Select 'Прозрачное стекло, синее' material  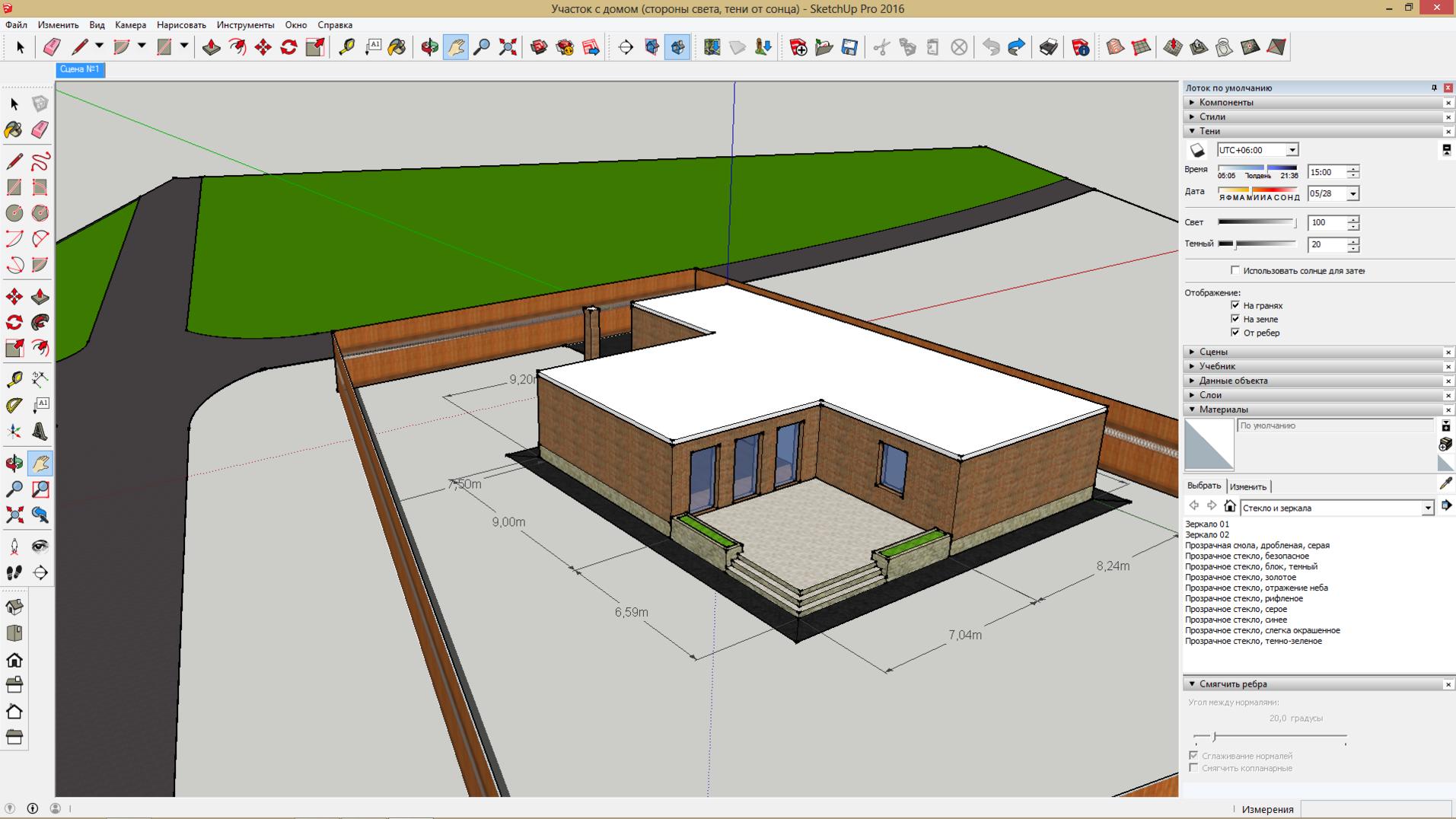1235,620
